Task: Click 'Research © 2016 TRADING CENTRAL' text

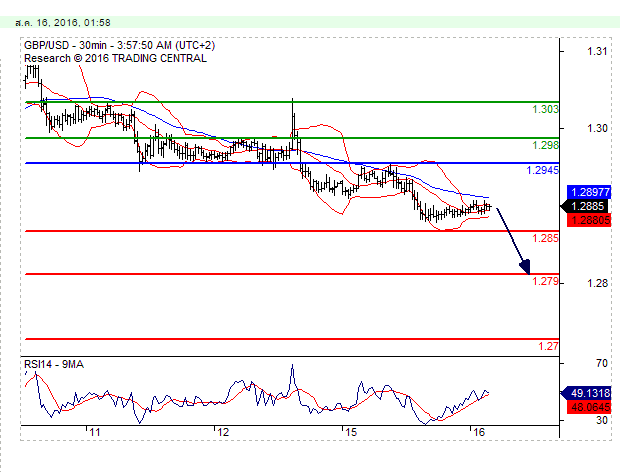Action: 115,58
